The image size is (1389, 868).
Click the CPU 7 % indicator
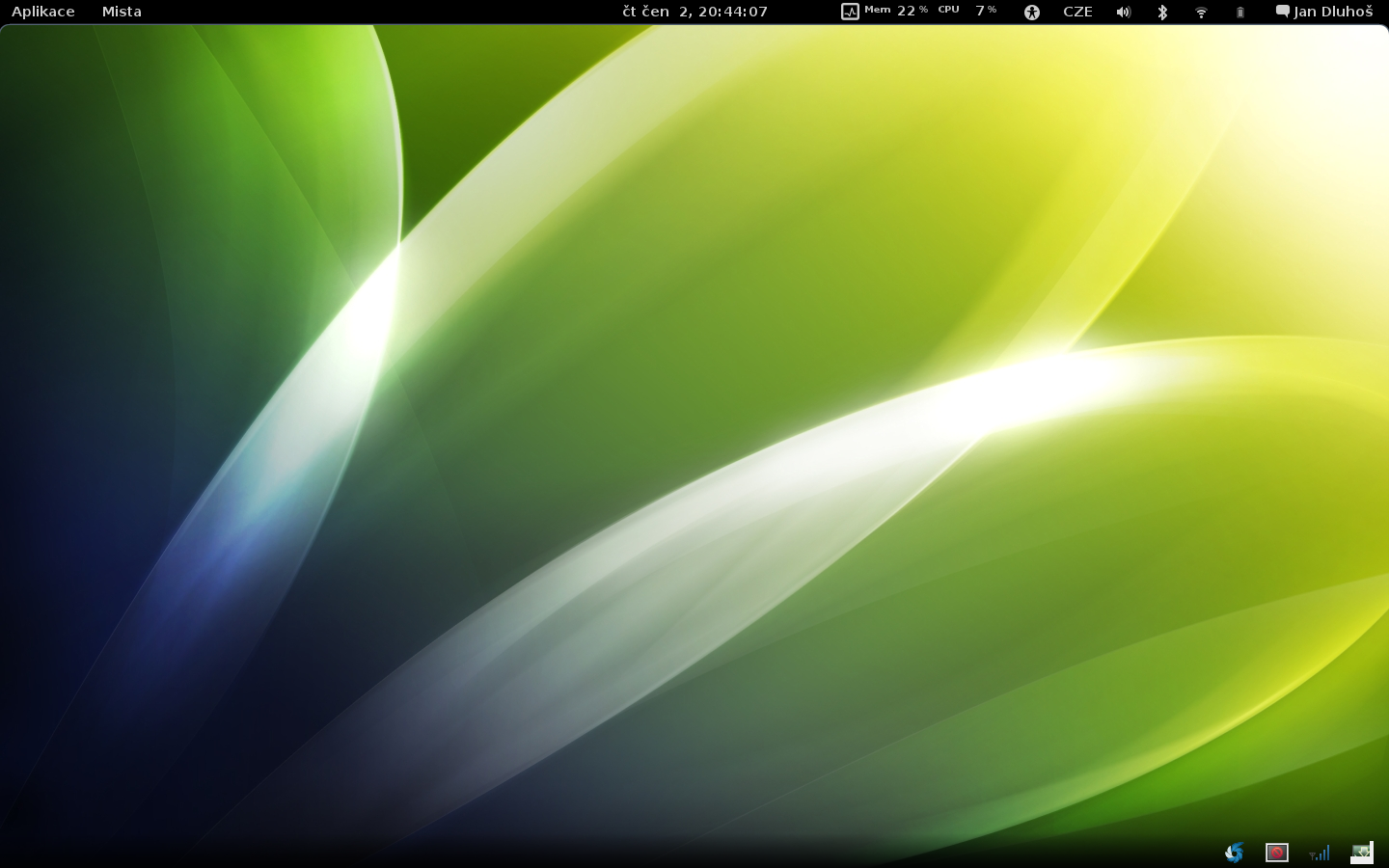point(967,11)
